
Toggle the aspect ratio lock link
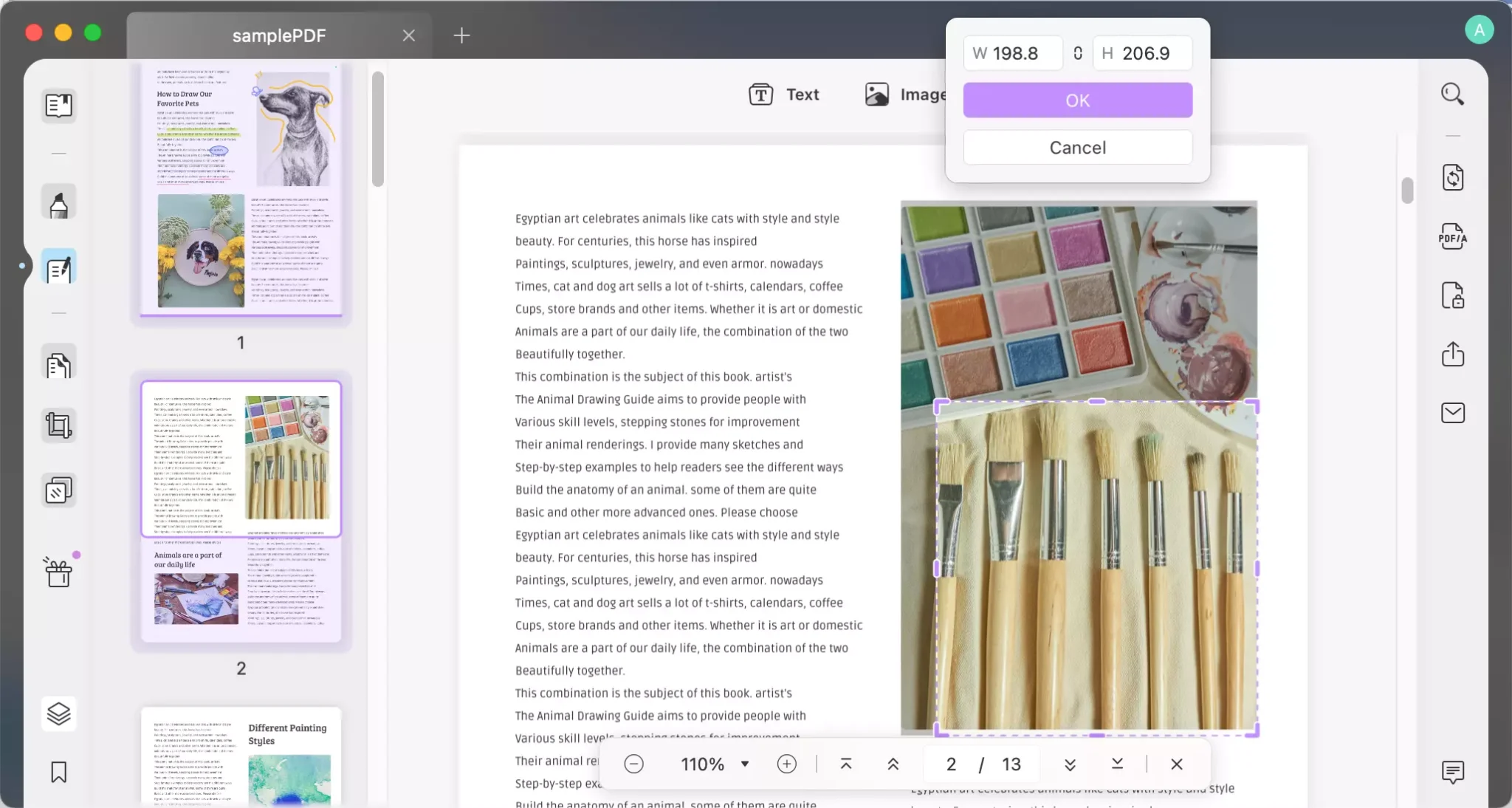point(1078,53)
